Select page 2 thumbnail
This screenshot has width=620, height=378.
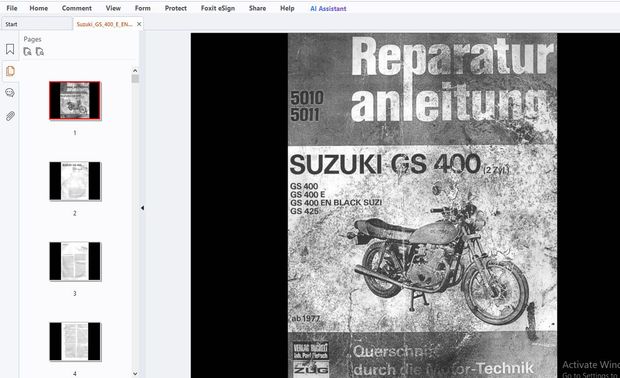pos(75,181)
